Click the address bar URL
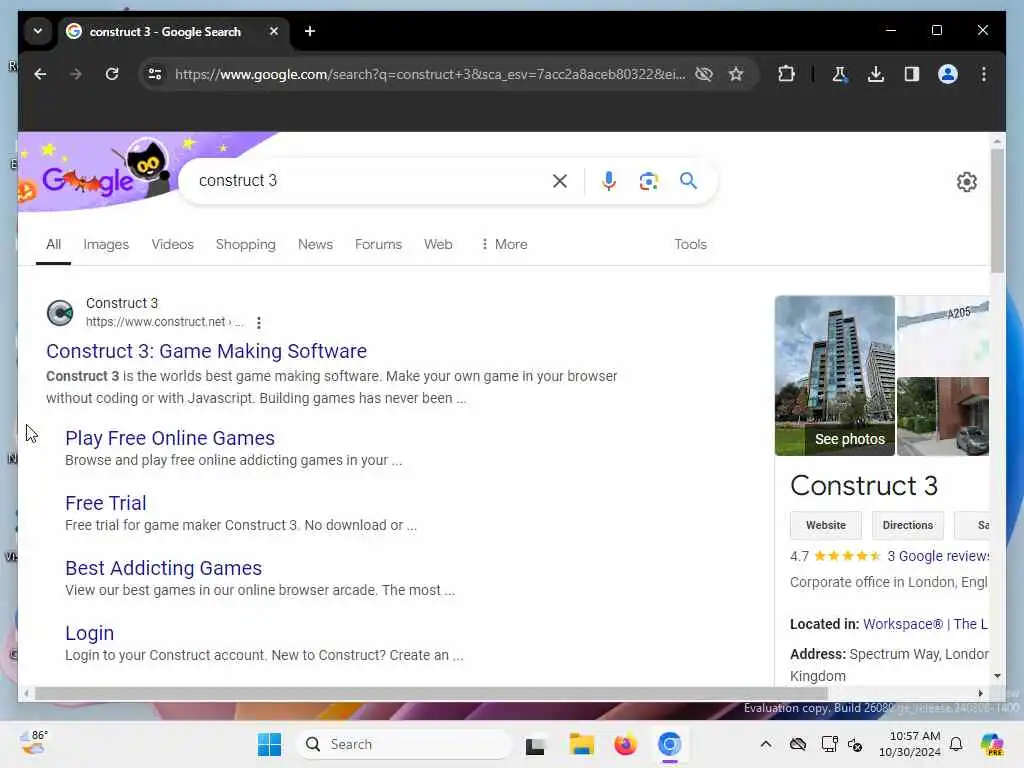Viewport: 1024px width, 768px height. pos(430,74)
